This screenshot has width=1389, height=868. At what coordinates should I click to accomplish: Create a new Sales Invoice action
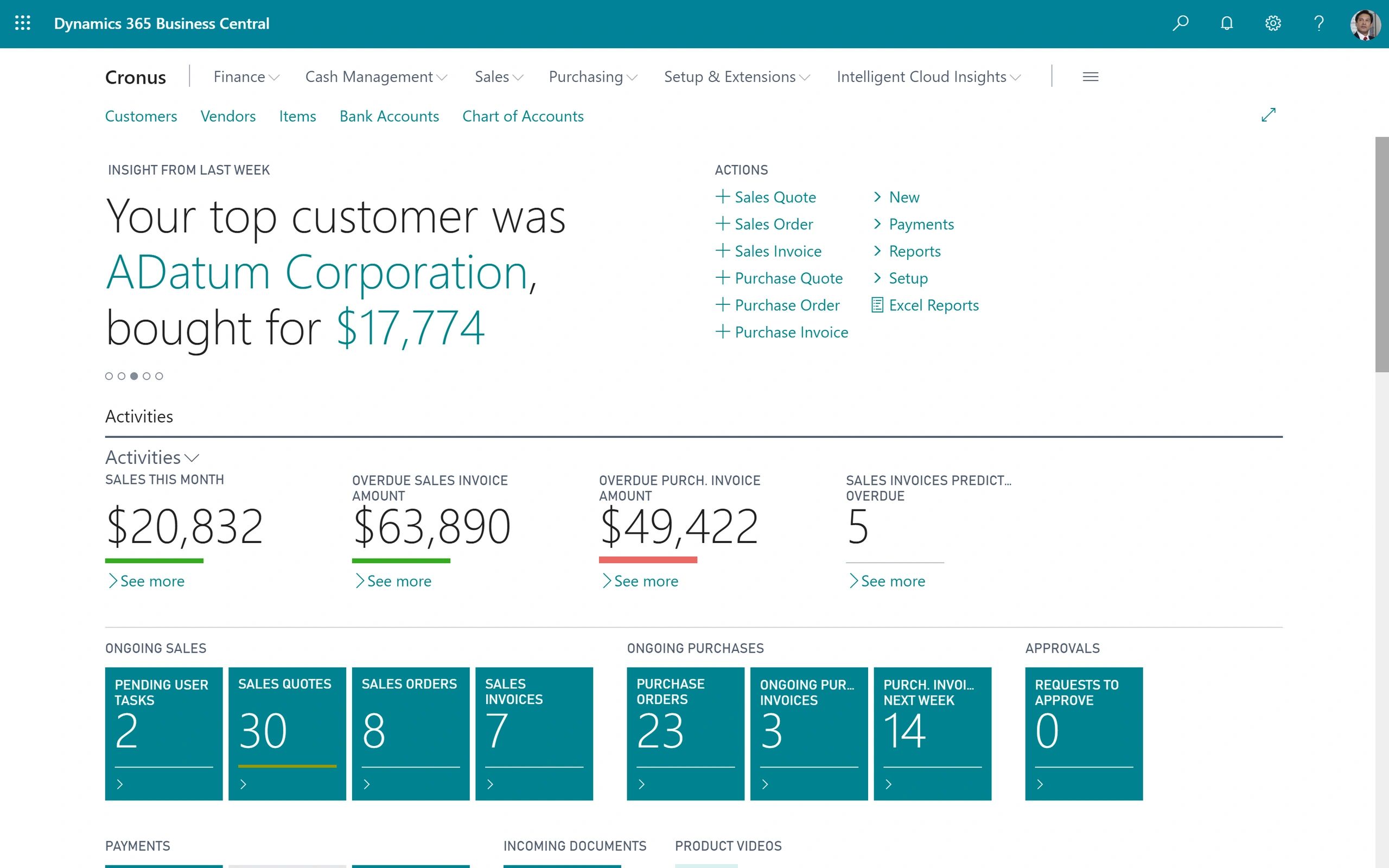click(x=777, y=251)
